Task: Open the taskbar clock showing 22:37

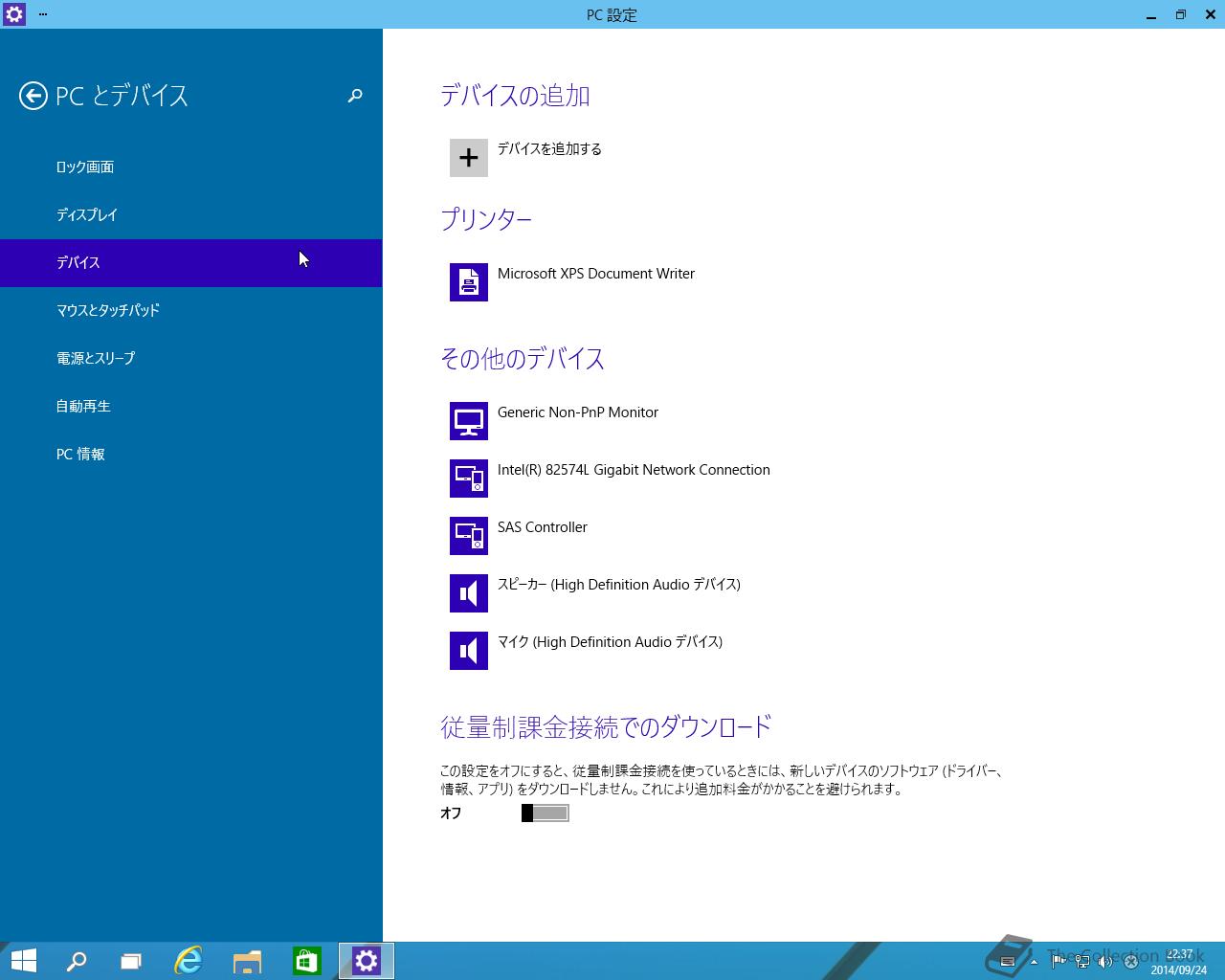Action: point(1179,962)
